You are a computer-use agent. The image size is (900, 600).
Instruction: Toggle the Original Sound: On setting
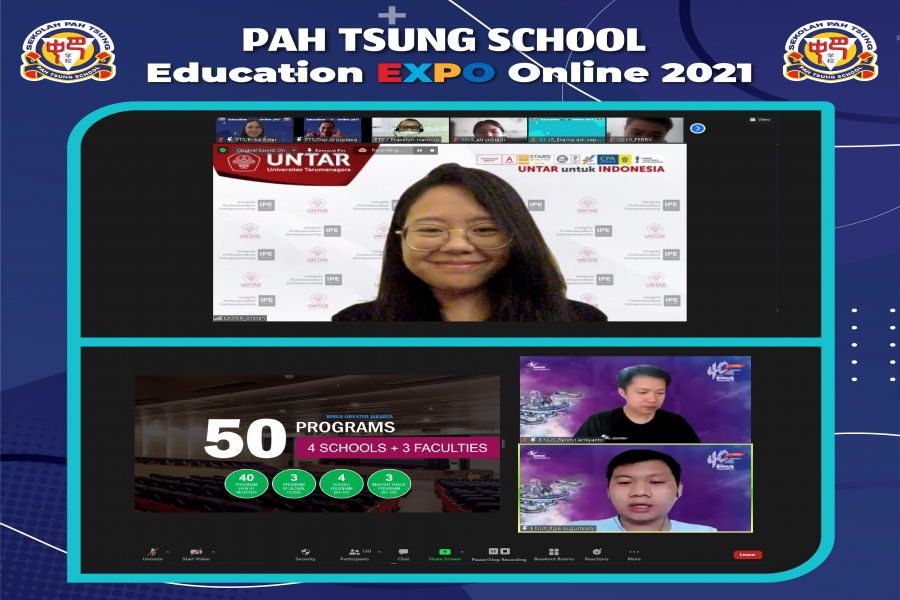[x=259, y=150]
